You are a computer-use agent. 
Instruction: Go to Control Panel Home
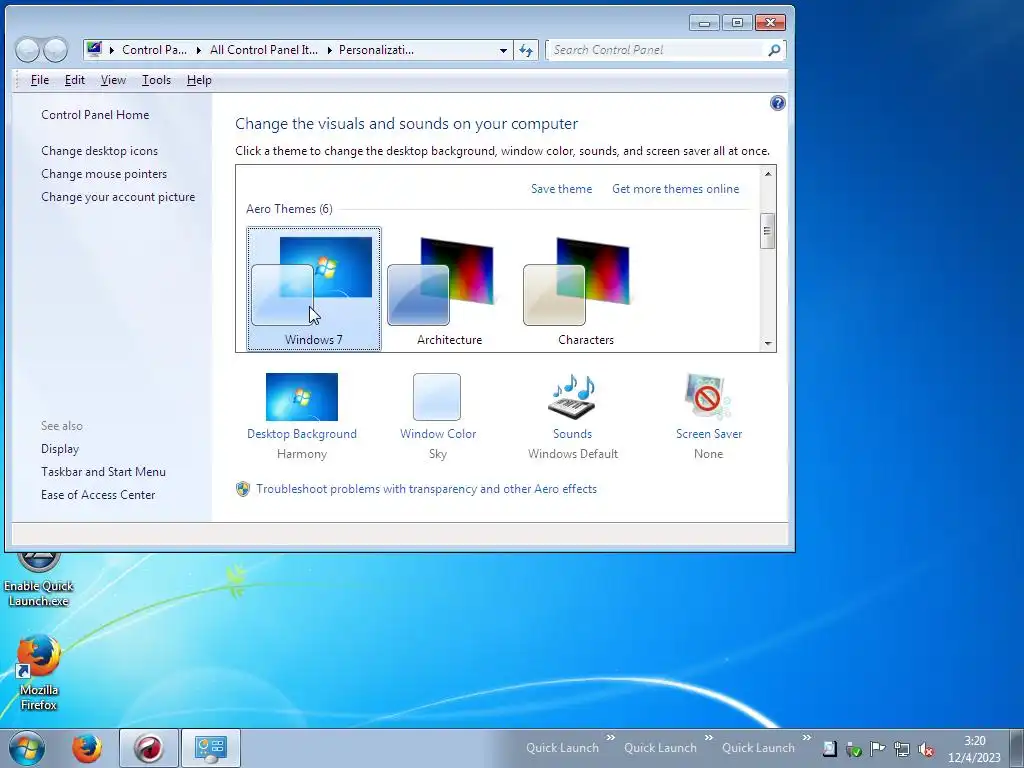click(x=95, y=115)
